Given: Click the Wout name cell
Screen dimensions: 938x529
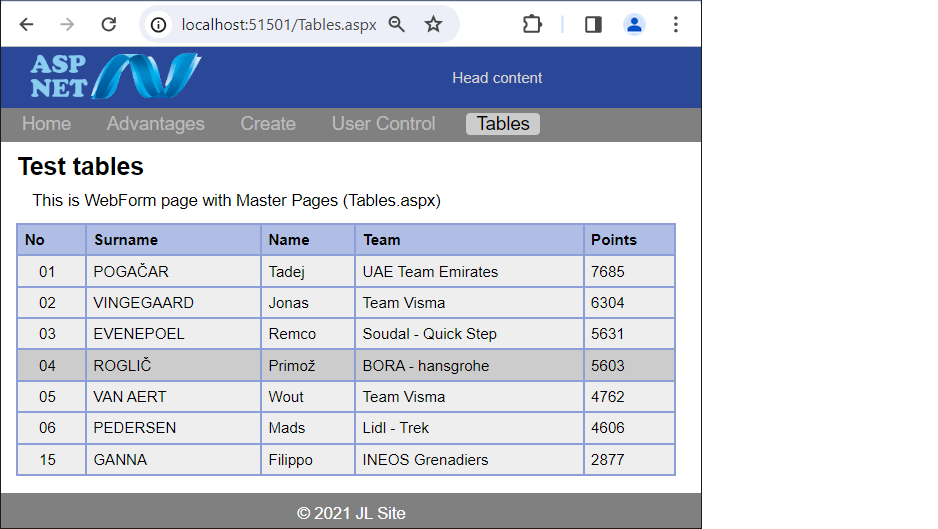Looking at the screenshot, I should [x=308, y=397].
